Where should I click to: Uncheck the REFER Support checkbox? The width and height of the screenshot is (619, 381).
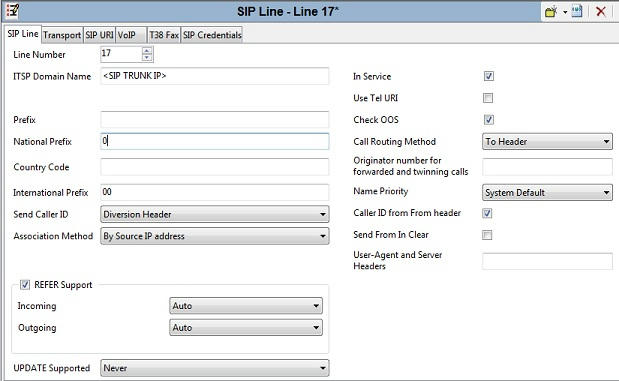(x=25, y=285)
